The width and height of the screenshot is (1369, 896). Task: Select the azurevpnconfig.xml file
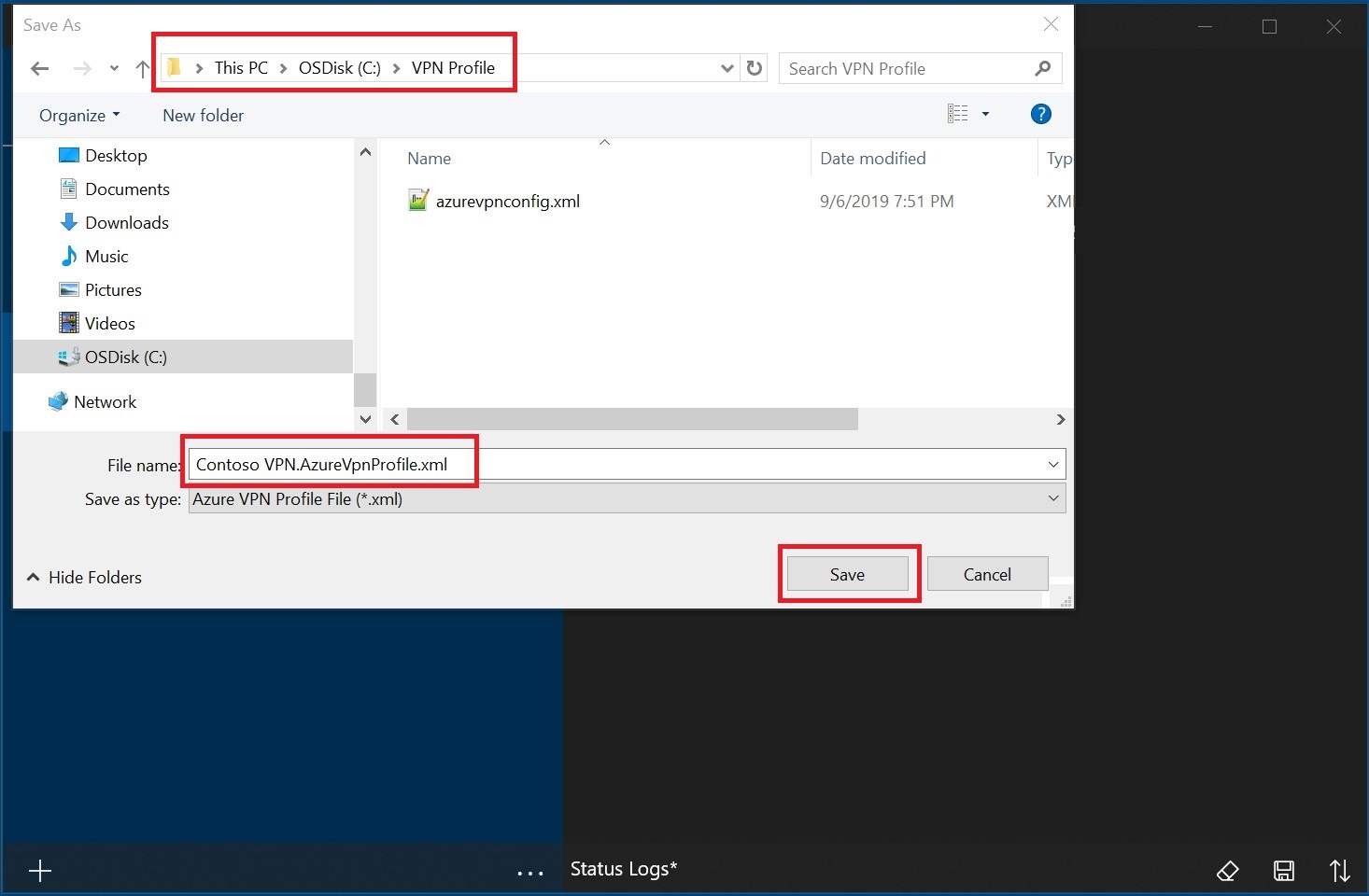point(508,200)
